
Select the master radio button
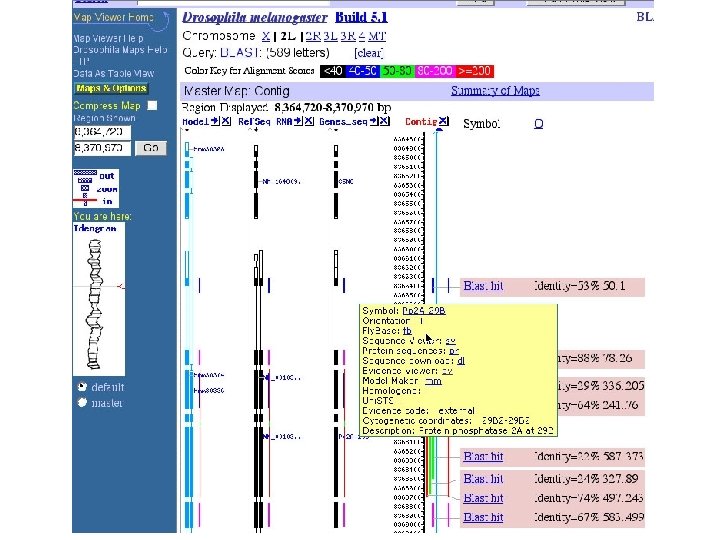pos(83,403)
